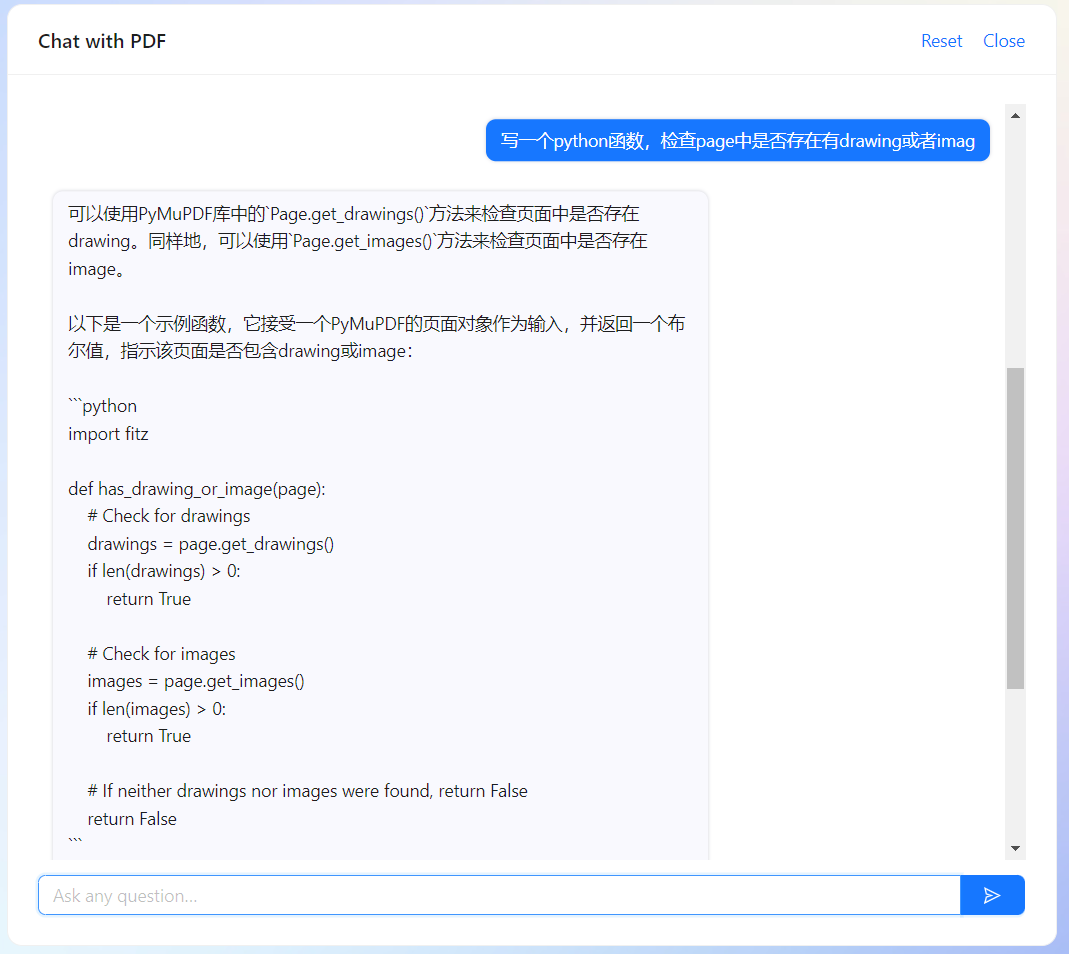The image size is (1069, 954).
Task: Click the blue user message bubble
Action: point(738,140)
